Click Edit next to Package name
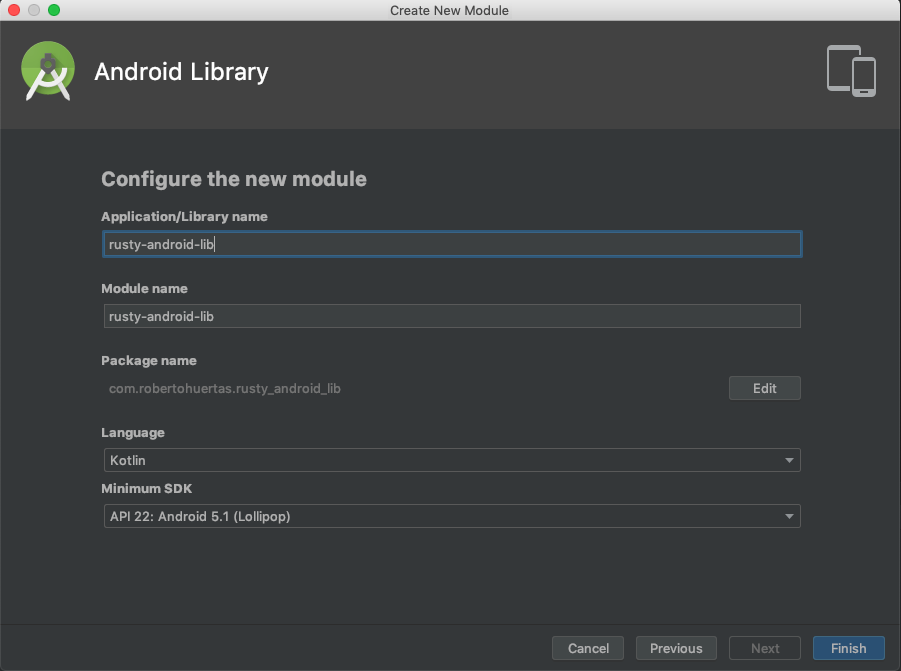 pyautogui.click(x=764, y=388)
